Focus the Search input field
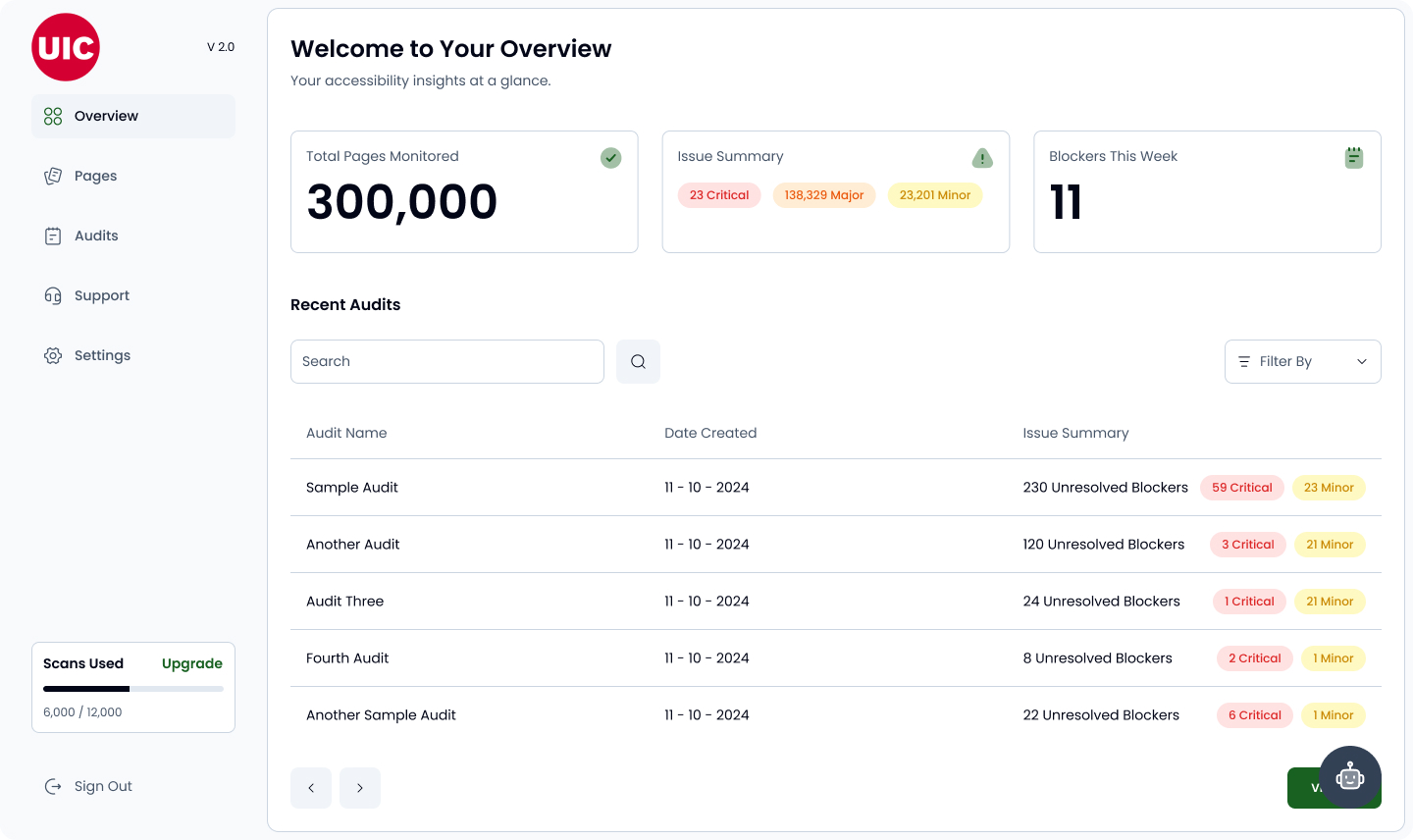 pyautogui.click(x=447, y=361)
